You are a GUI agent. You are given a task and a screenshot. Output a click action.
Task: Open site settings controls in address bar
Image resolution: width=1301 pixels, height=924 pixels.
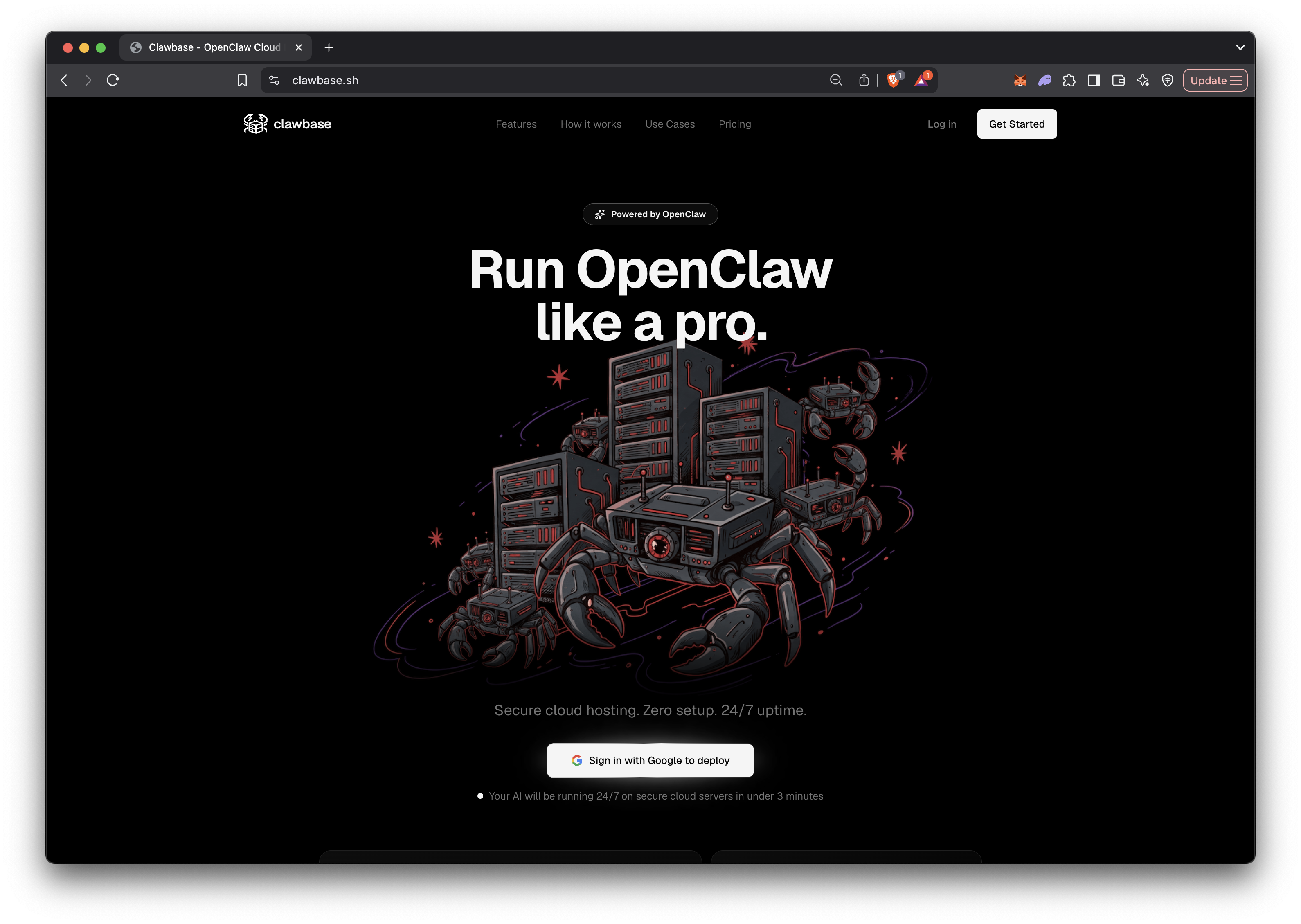[274, 80]
